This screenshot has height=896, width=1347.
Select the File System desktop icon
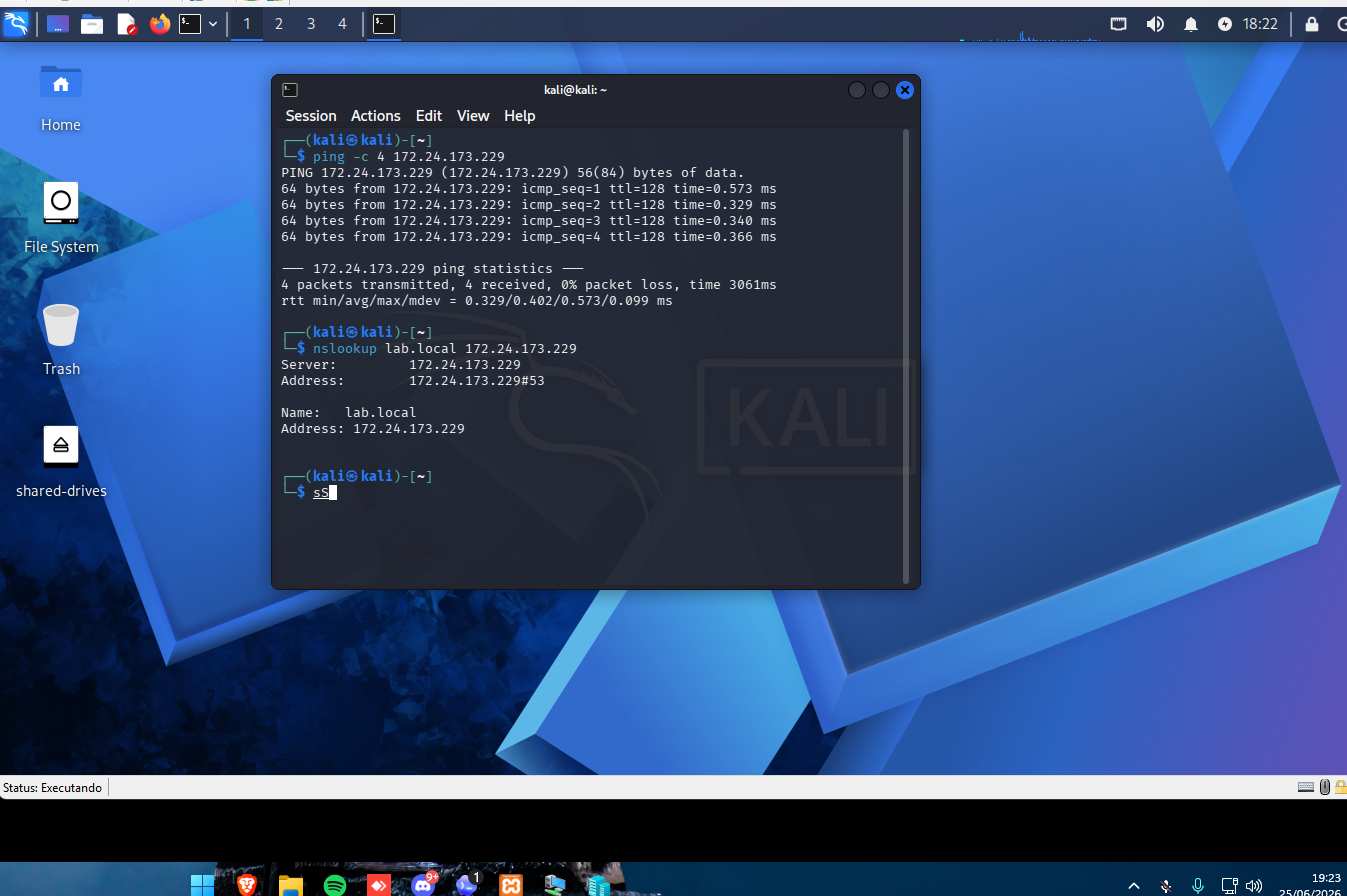61,219
